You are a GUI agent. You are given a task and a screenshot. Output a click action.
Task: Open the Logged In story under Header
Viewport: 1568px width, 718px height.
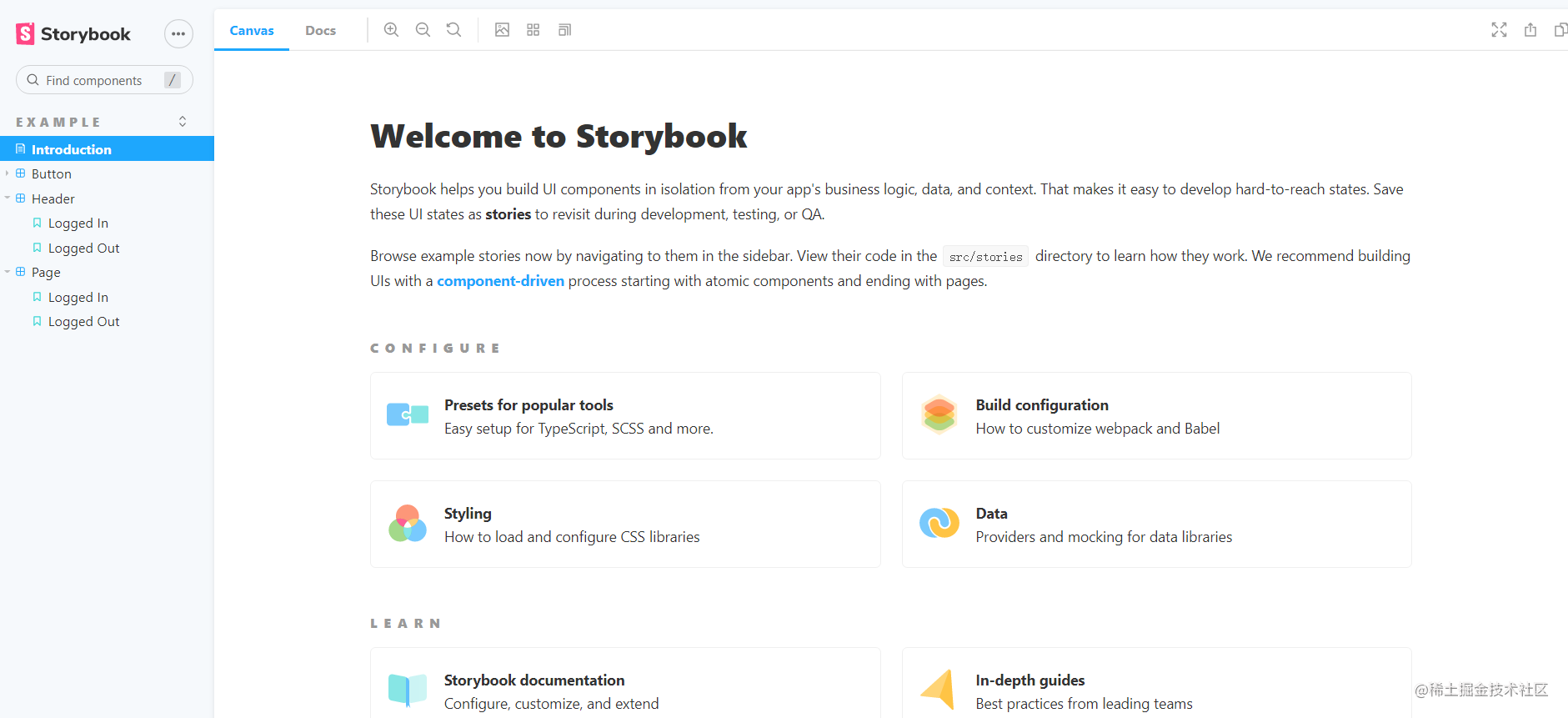point(78,223)
